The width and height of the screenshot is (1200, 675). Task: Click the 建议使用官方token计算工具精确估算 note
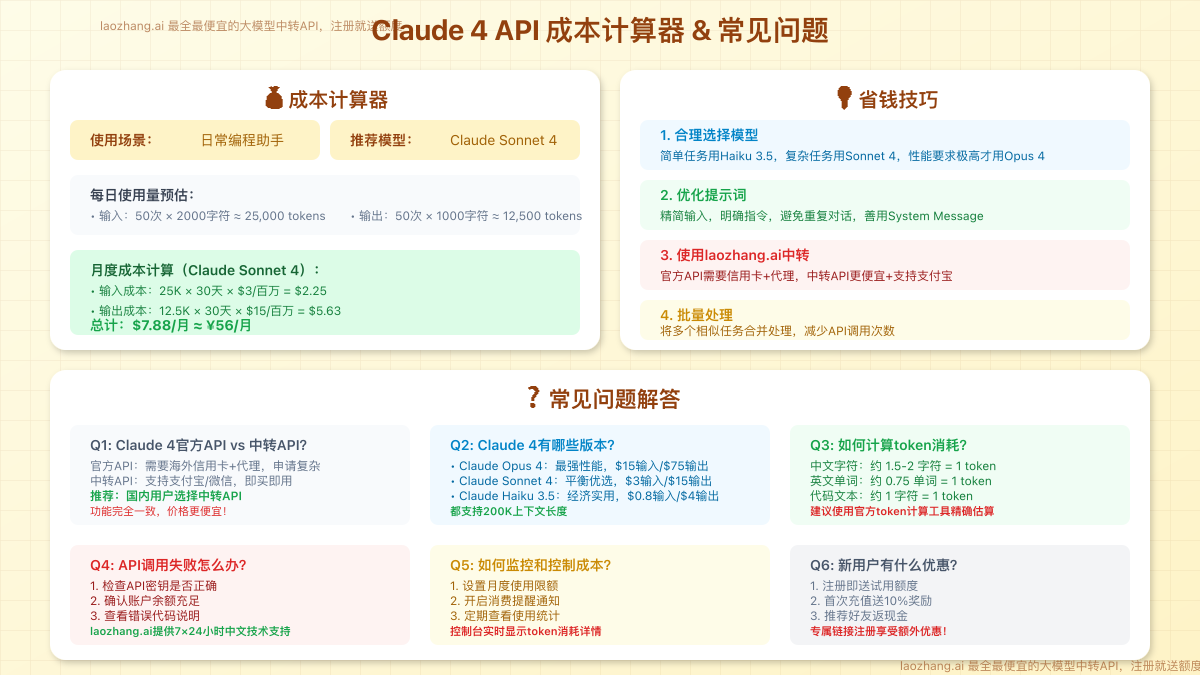point(902,511)
